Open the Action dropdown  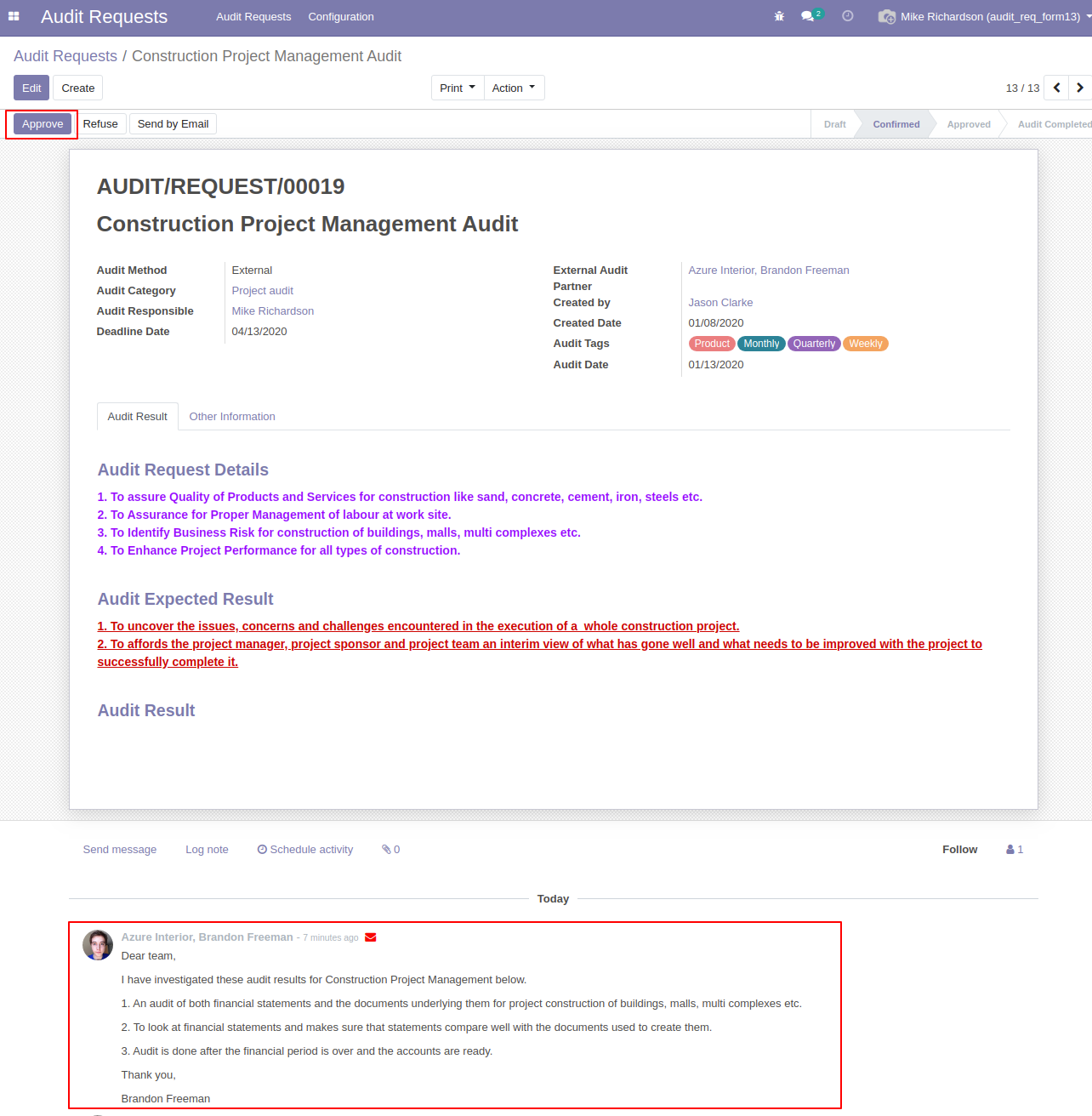514,88
